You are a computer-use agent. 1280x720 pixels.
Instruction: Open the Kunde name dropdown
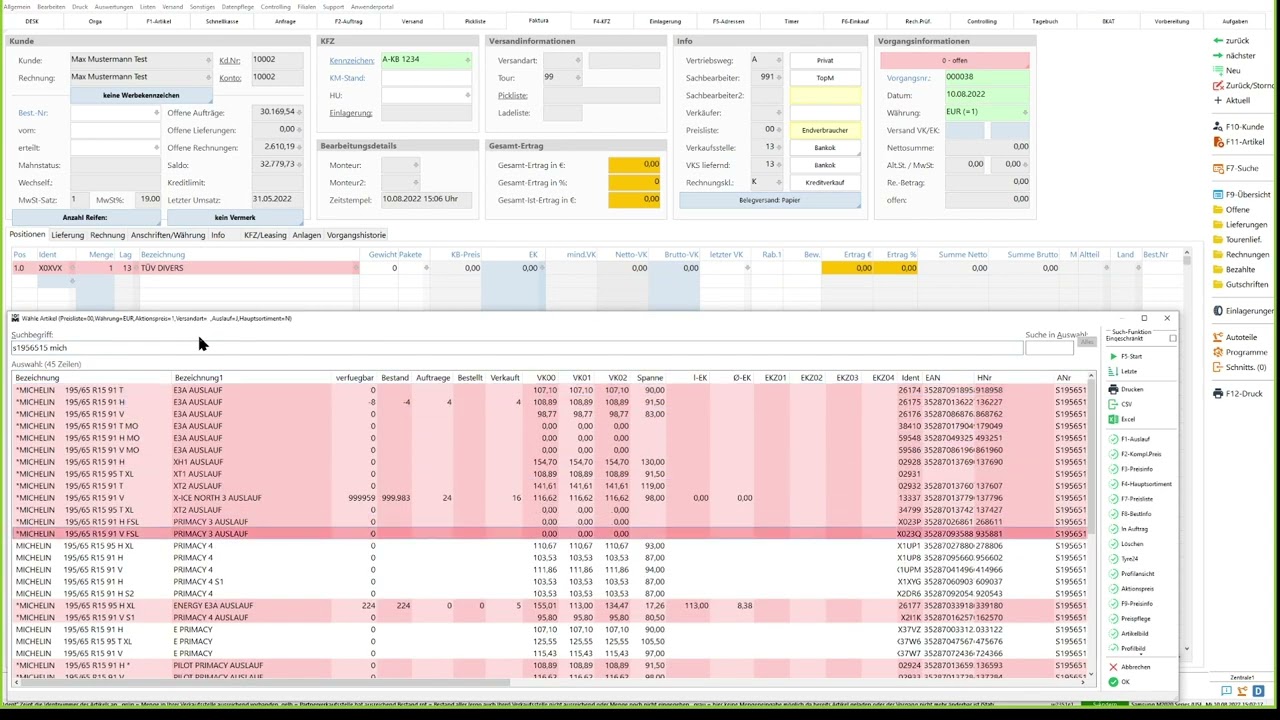(209, 60)
